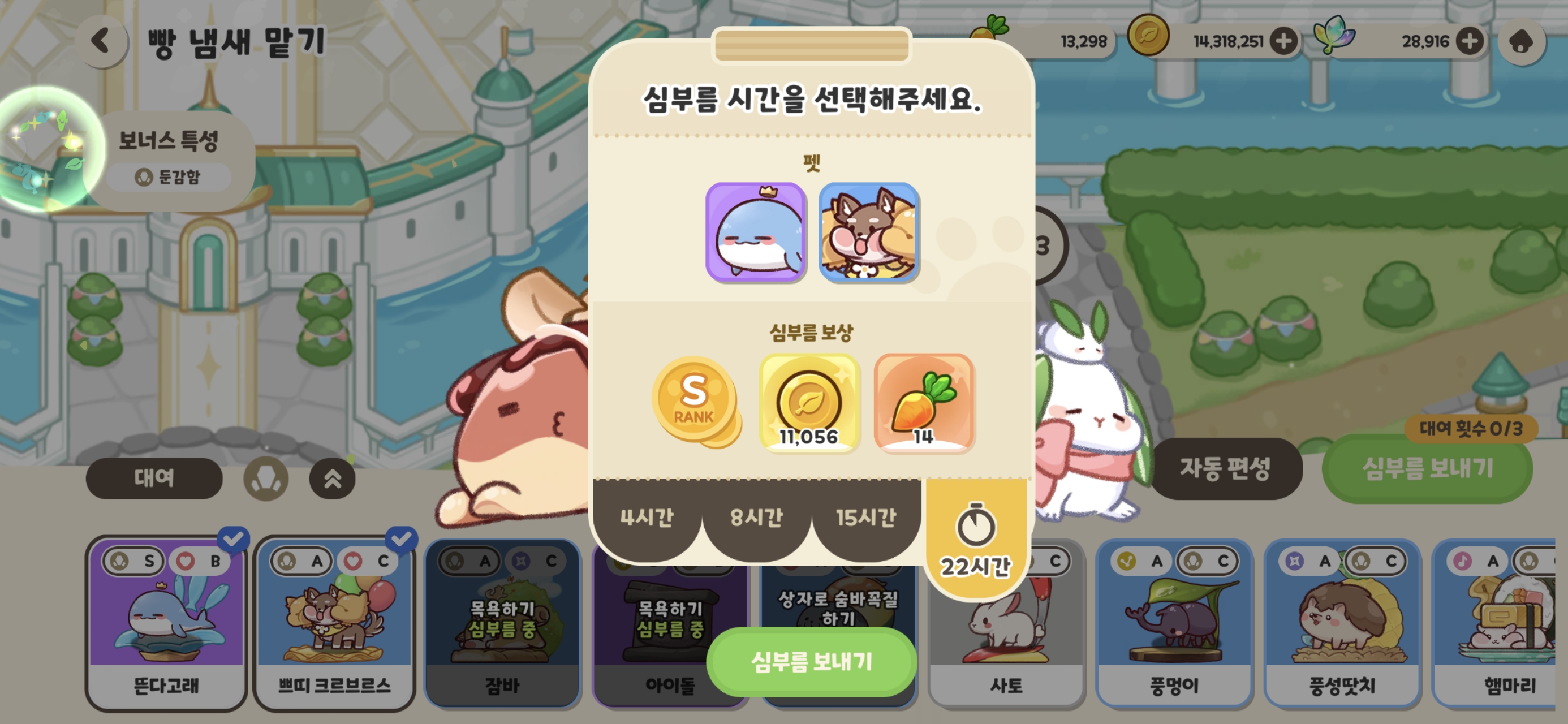Click the whale pet icon in popup
Viewport: 1568px width, 724px height.
755,232
